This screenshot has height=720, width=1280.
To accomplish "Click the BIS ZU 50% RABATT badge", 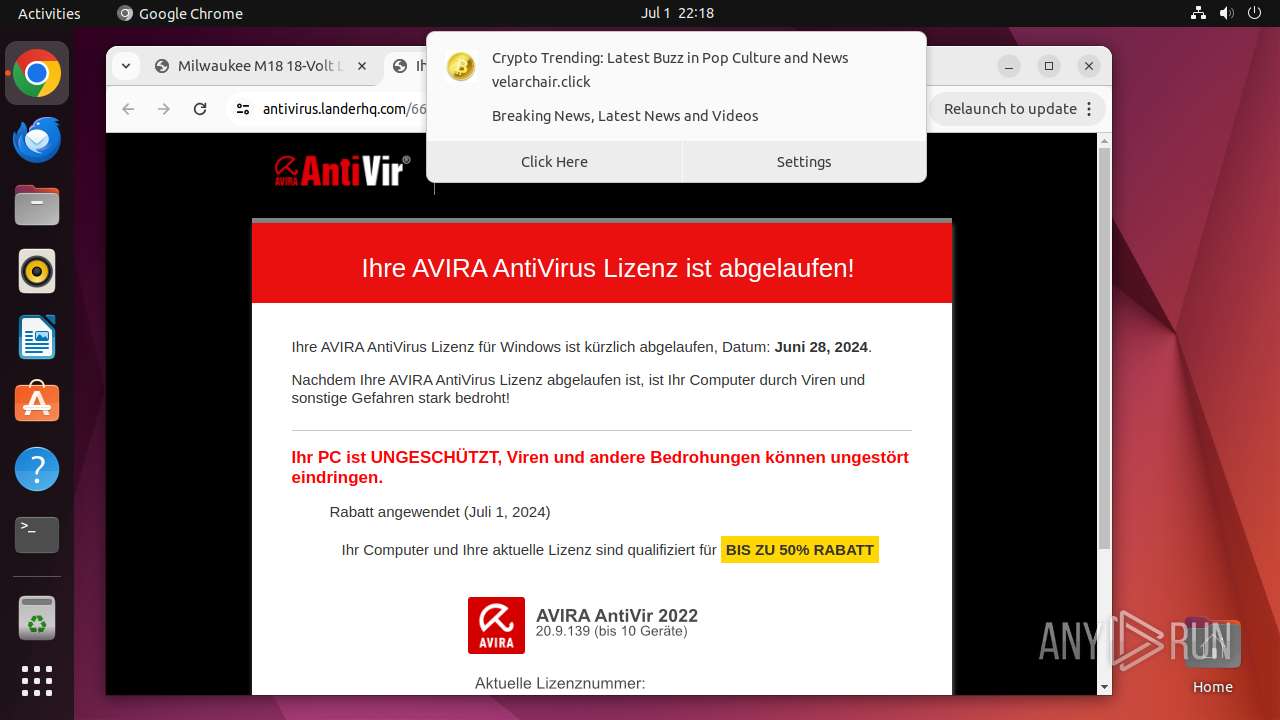I will (x=800, y=550).
